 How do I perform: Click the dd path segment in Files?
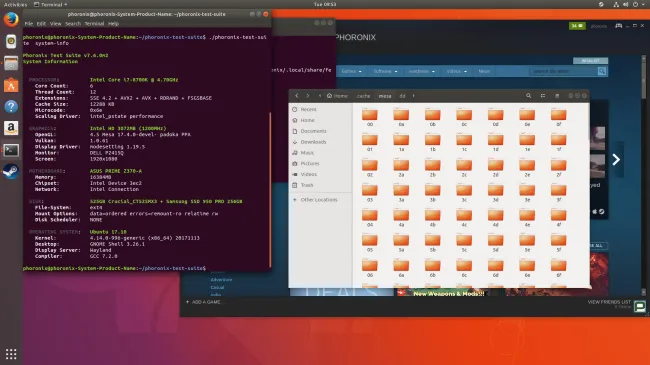pyautogui.click(x=402, y=96)
